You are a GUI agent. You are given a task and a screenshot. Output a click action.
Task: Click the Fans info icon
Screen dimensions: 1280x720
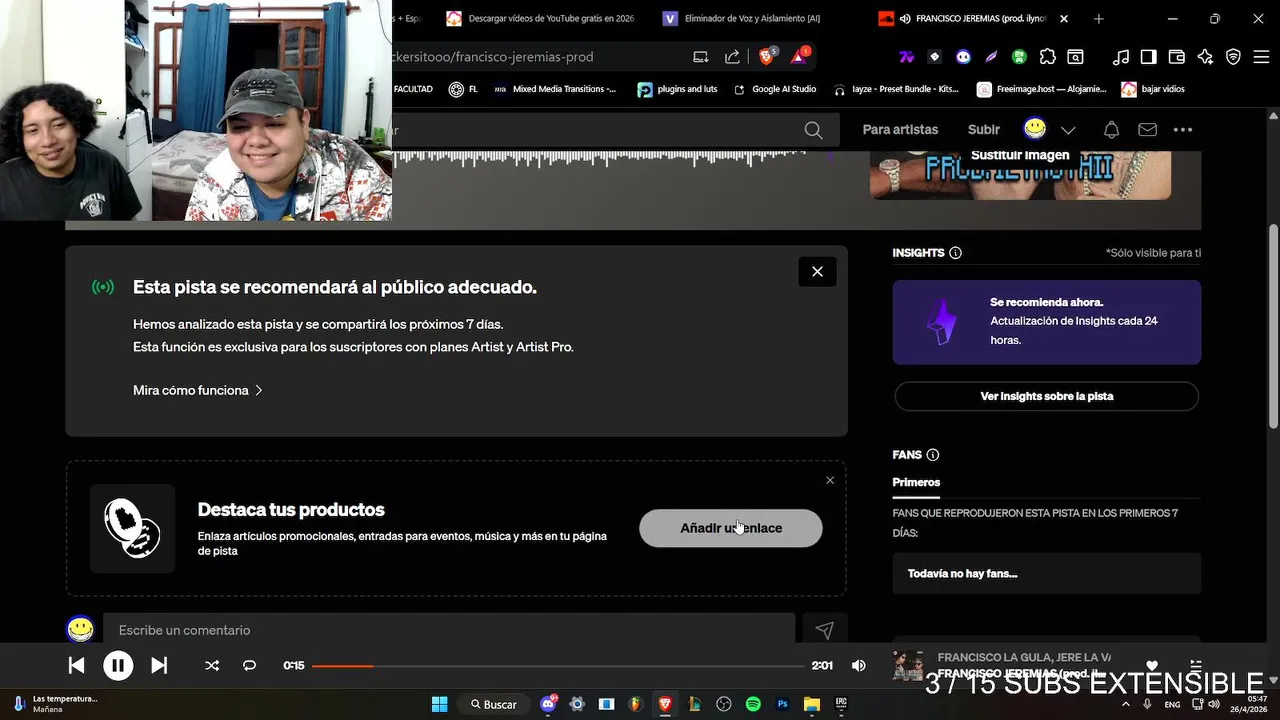coord(933,455)
